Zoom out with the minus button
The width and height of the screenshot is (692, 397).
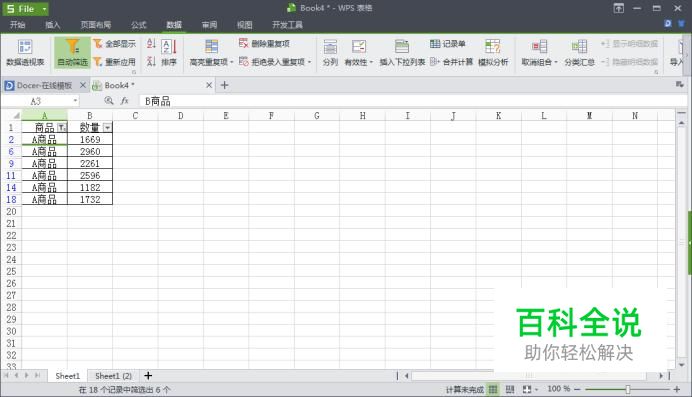[x=577, y=389]
